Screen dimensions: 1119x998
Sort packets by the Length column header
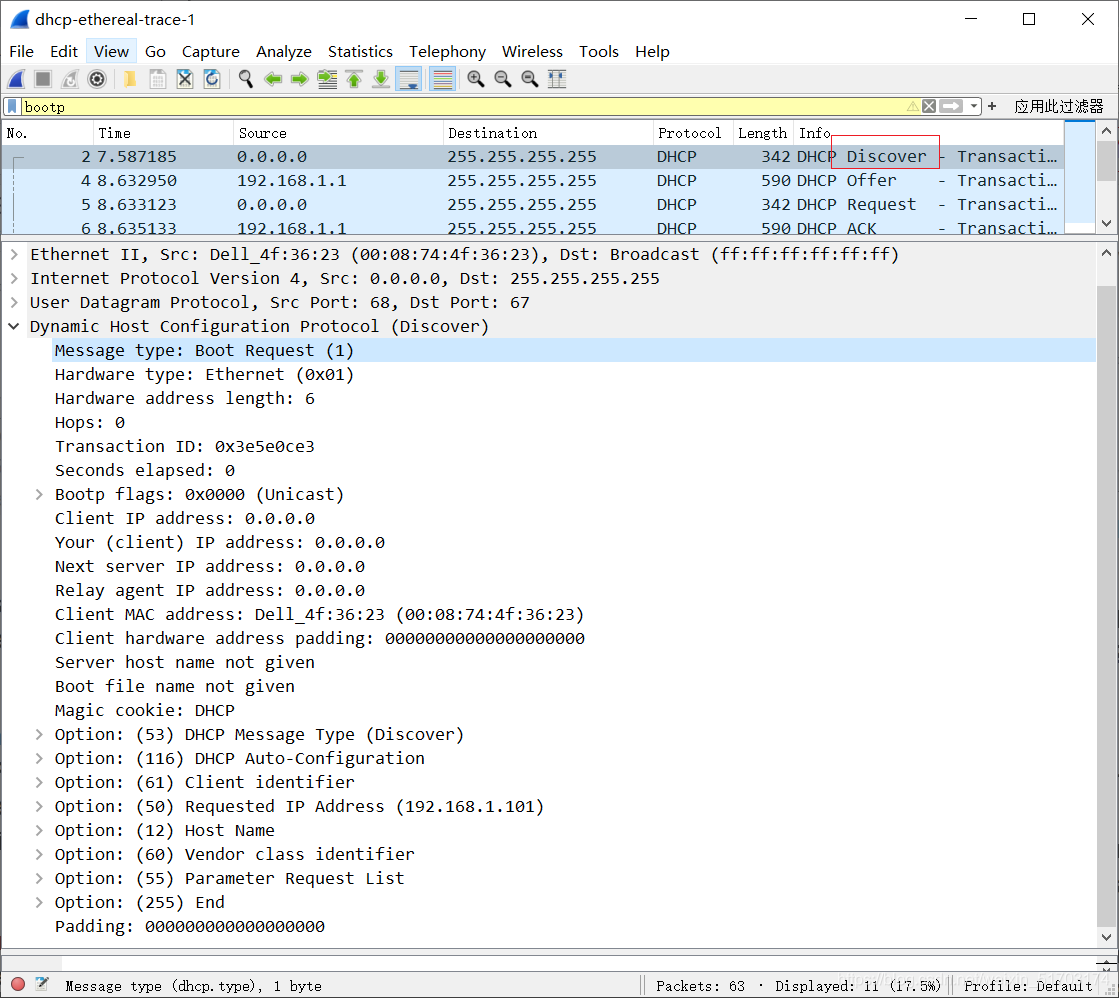tap(763, 133)
